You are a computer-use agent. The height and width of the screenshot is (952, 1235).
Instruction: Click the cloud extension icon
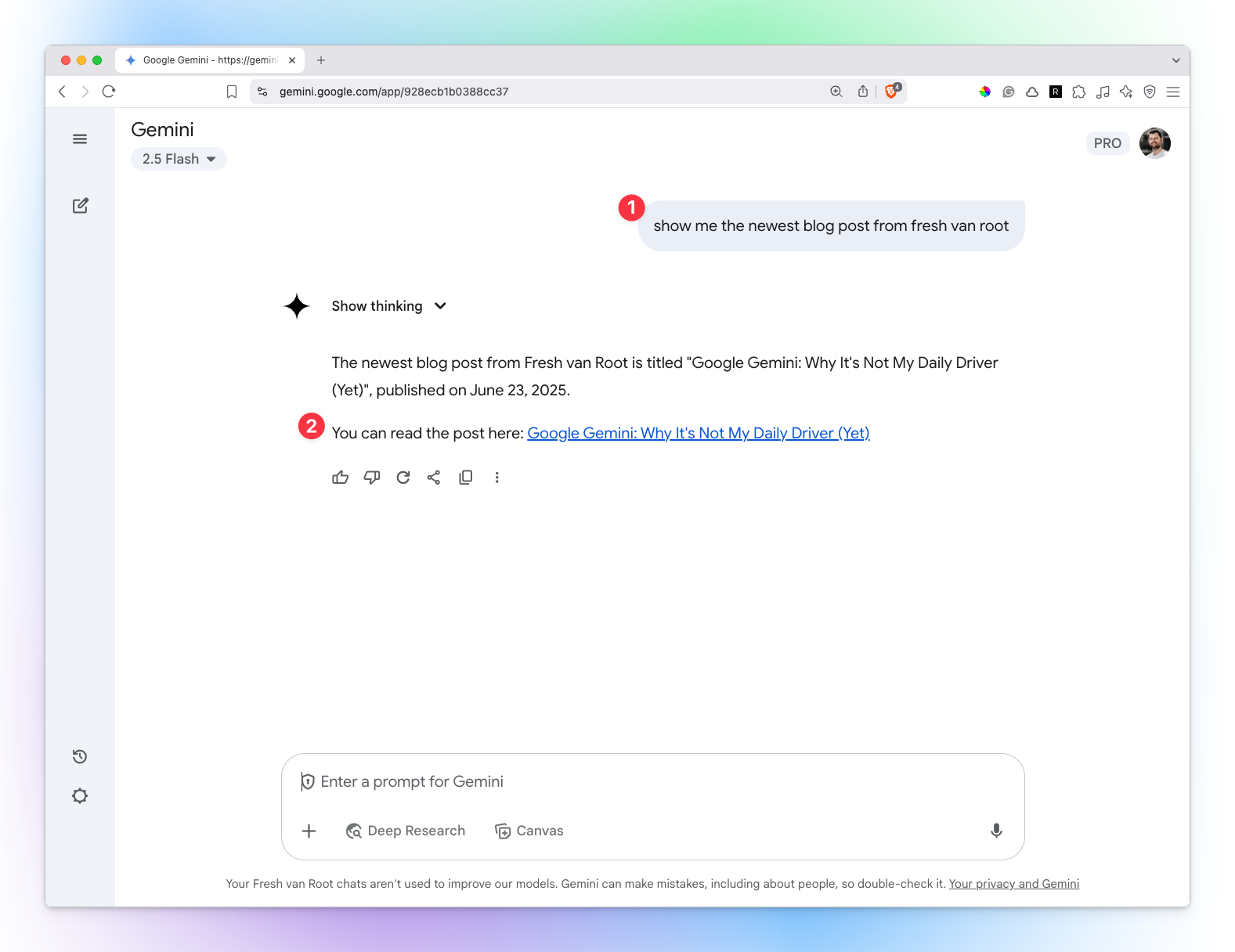[x=1032, y=92]
